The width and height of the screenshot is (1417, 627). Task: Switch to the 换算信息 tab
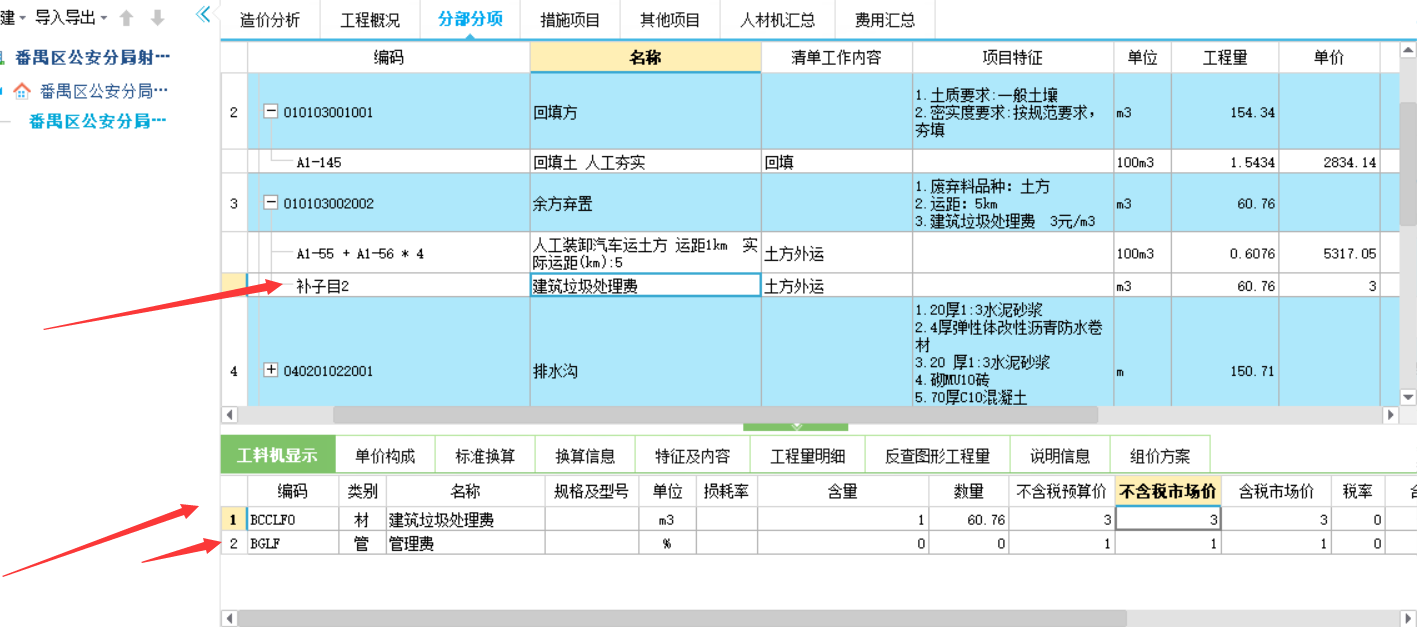[585, 456]
